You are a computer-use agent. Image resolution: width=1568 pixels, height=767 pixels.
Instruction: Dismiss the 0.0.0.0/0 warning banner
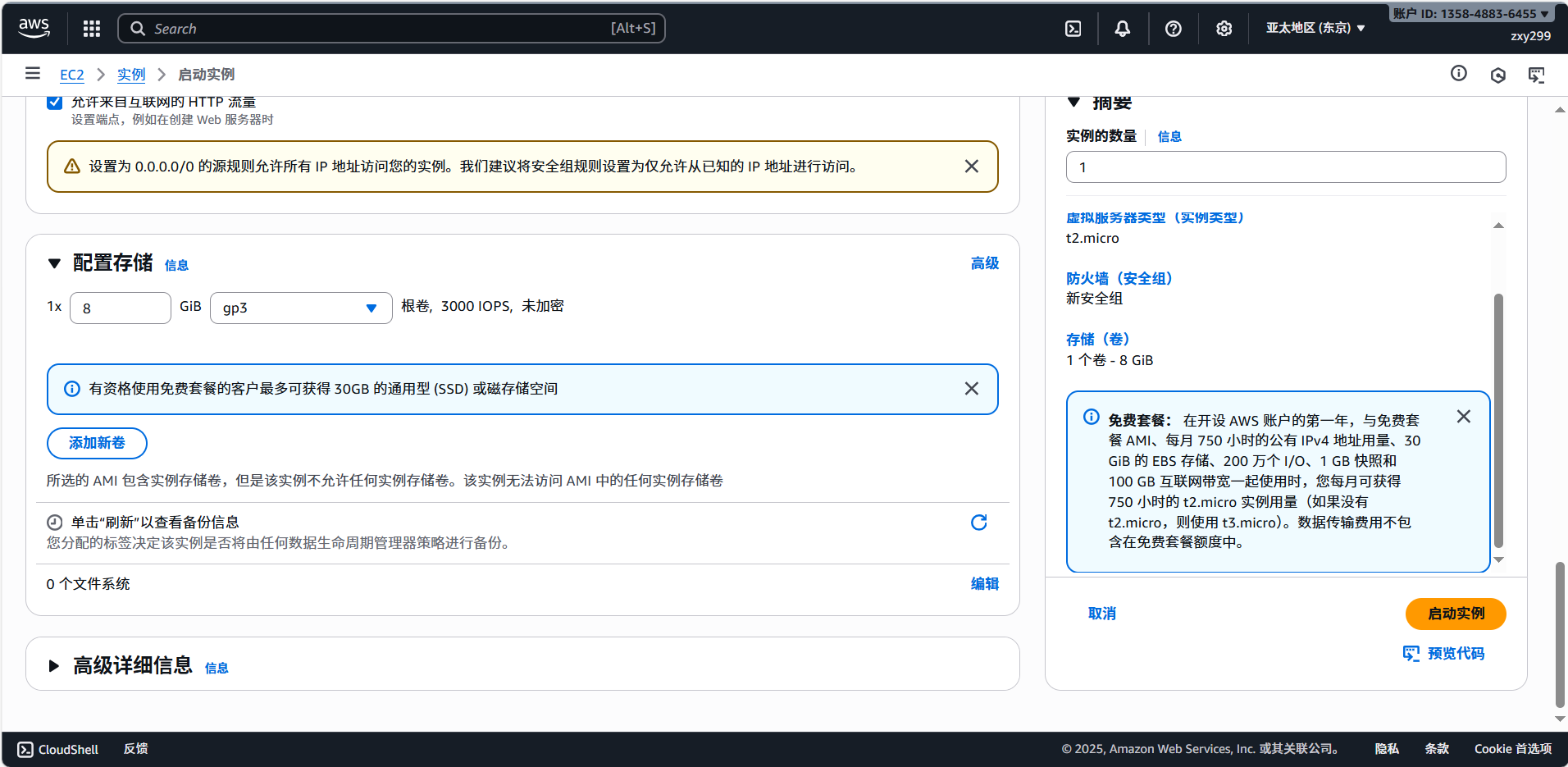point(972,167)
